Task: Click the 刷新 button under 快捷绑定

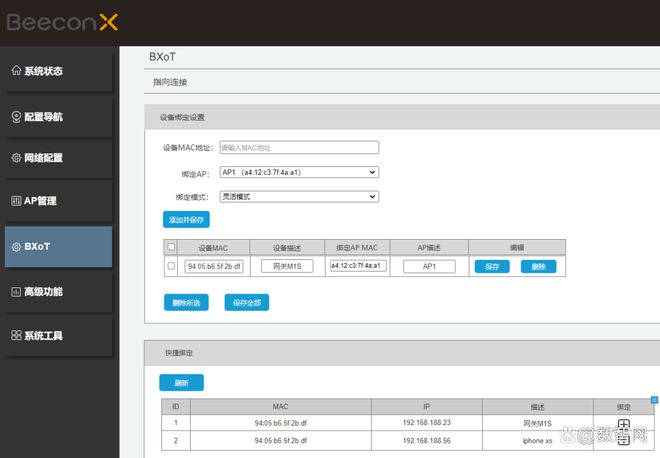Action: coord(181,383)
